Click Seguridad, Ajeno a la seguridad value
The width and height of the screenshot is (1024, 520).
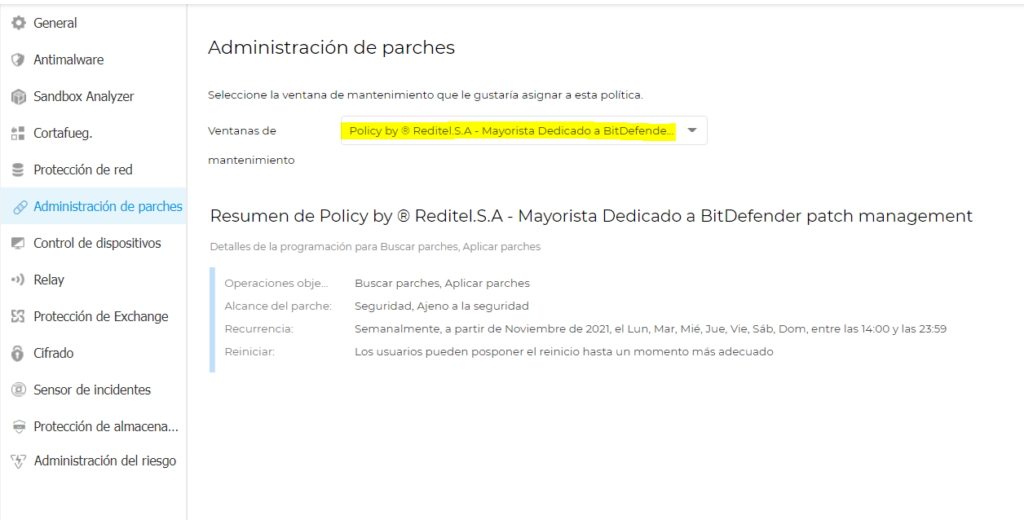[441, 306]
